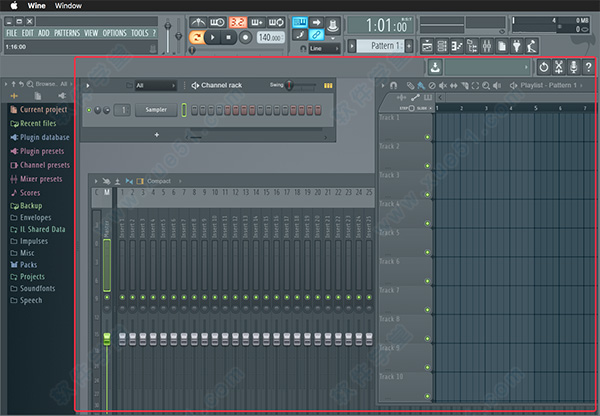
Task: Open the Mixer view icon
Action: (x=487, y=46)
